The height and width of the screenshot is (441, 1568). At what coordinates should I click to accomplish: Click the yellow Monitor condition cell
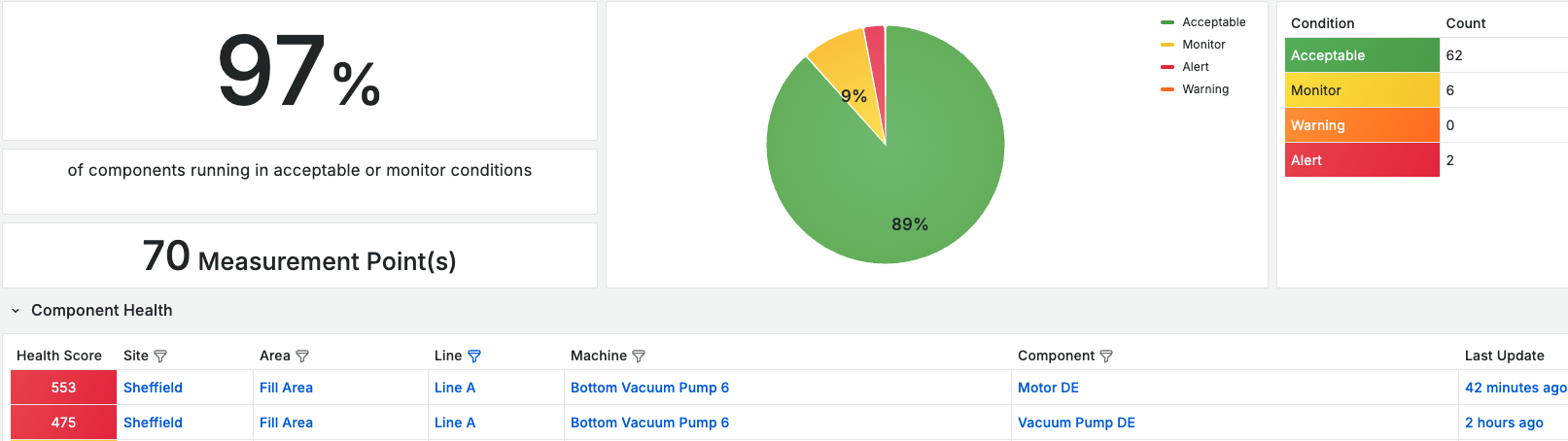coord(1362,90)
